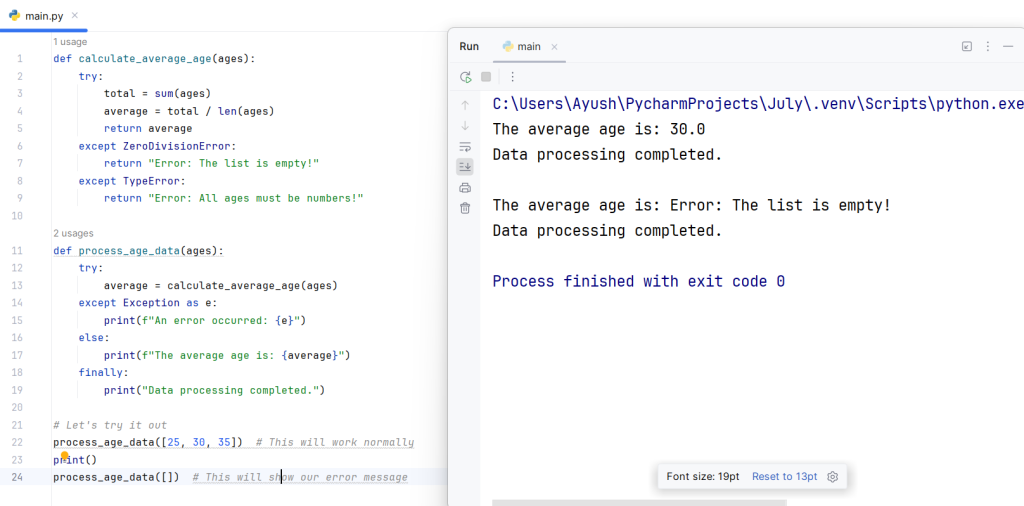
Task: Open font size settings gear icon
Action: click(x=832, y=477)
